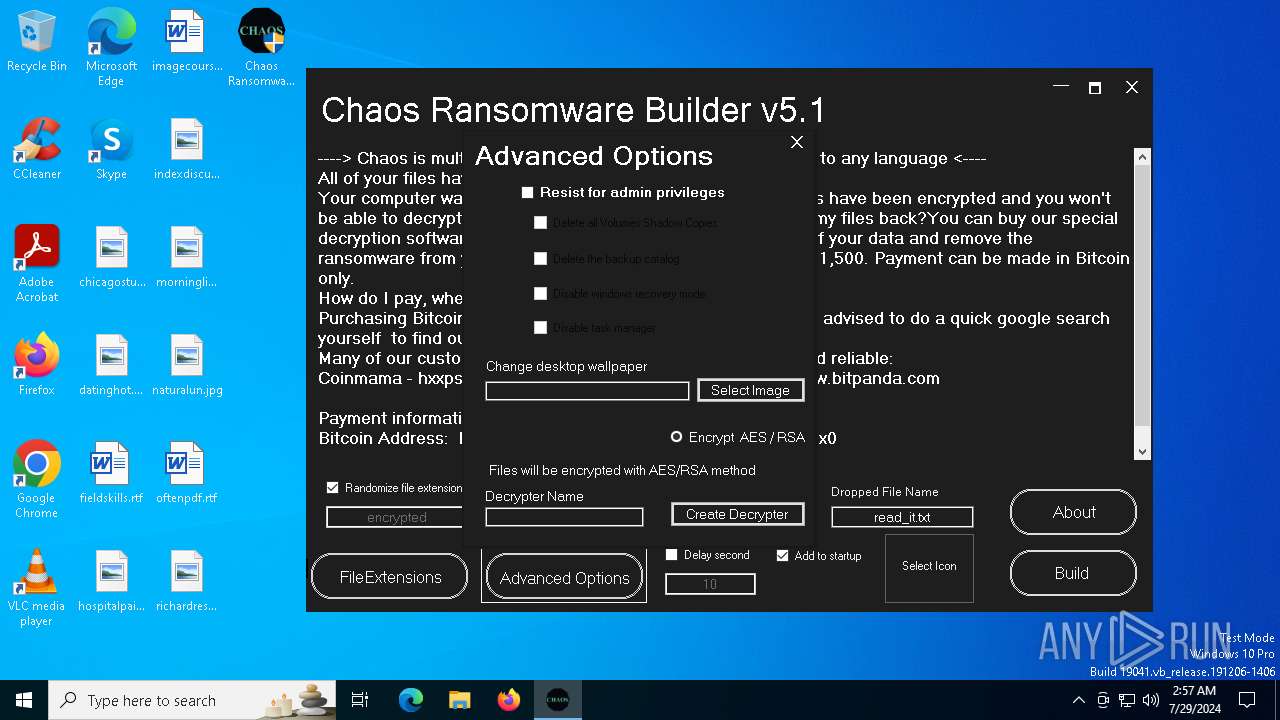Open Firefox desktop shortcut
This screenshot has width=1280, height=720.
point(37,365)
